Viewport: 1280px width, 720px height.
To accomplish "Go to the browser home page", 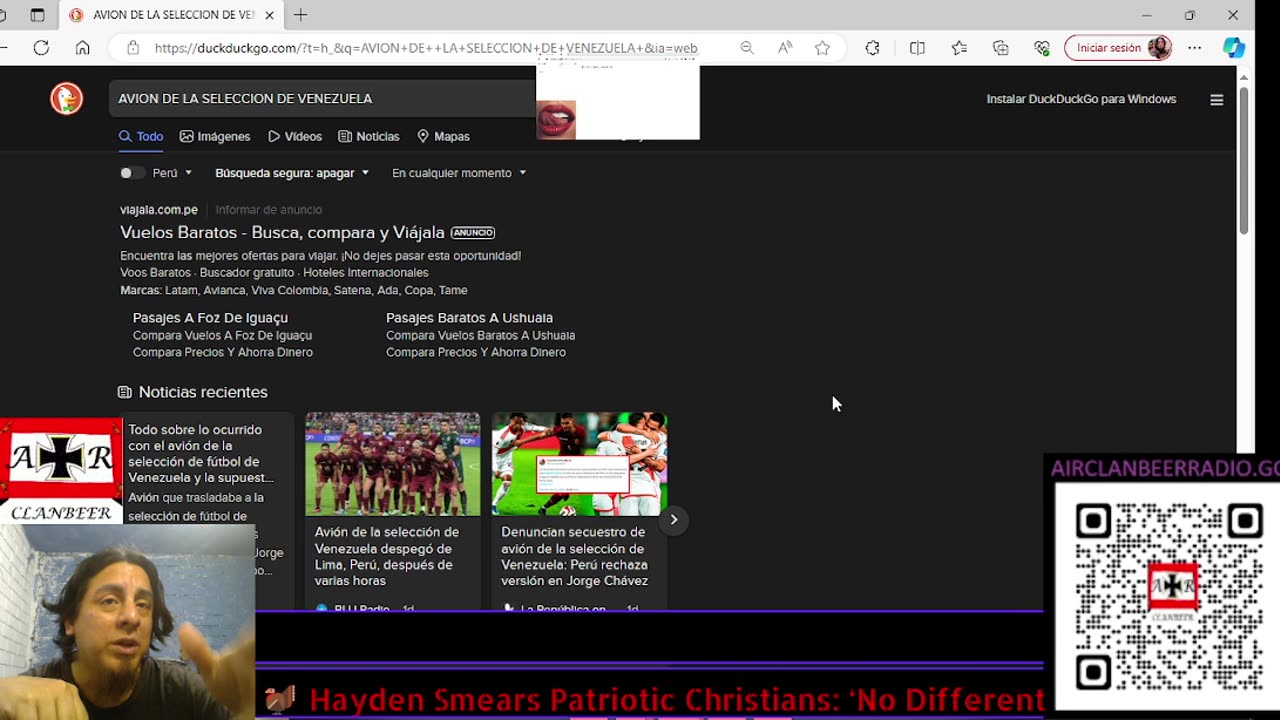I will (x=83, y=48).
